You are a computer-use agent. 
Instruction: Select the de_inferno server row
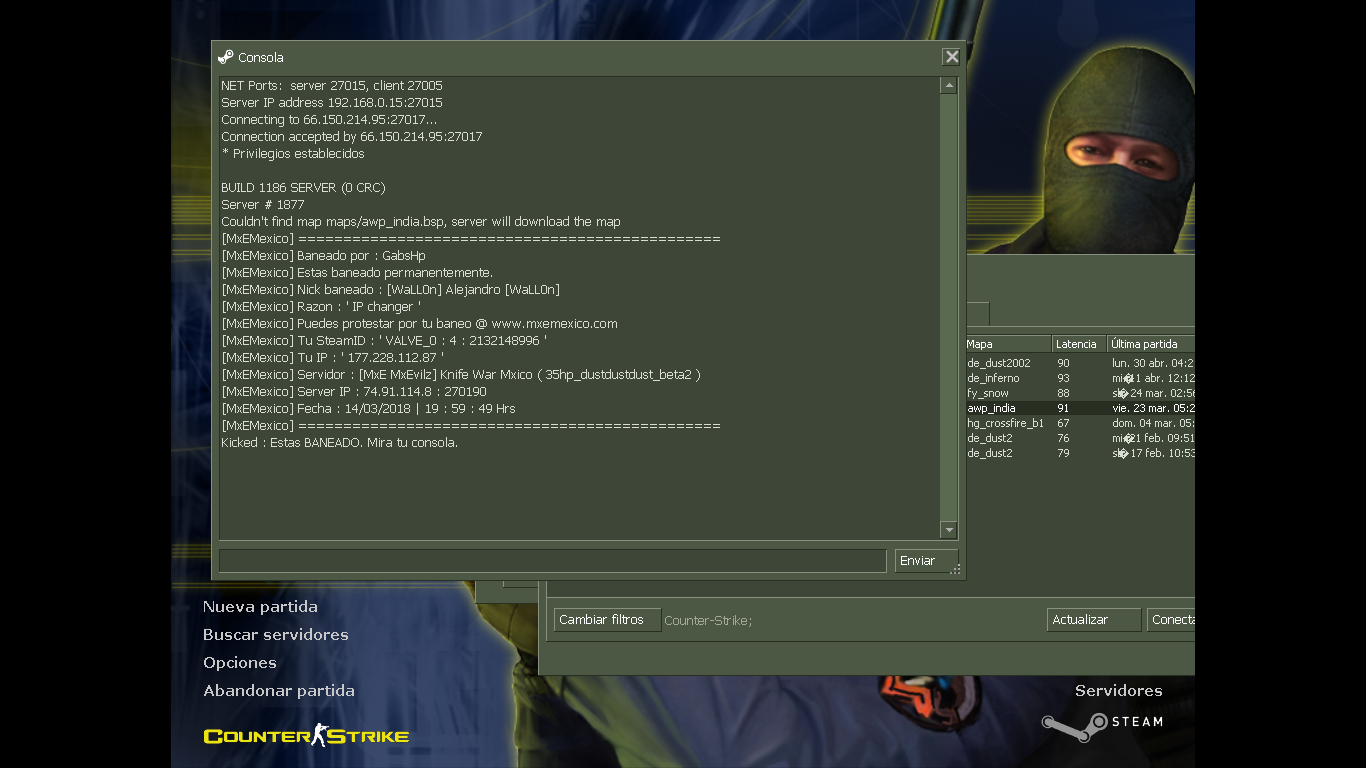(1080, 378)
